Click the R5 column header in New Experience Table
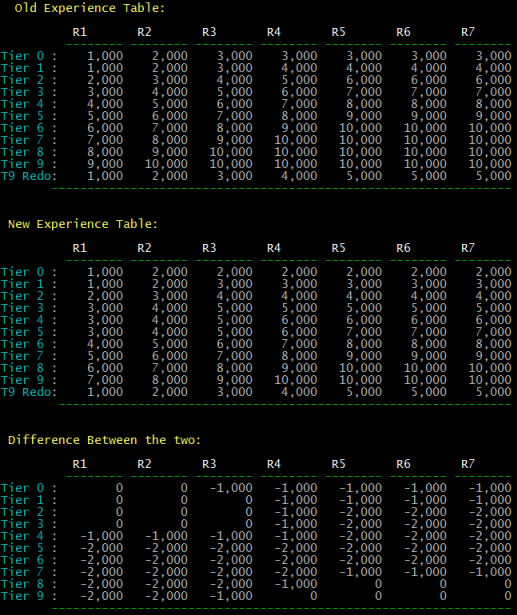 point(339,248)
